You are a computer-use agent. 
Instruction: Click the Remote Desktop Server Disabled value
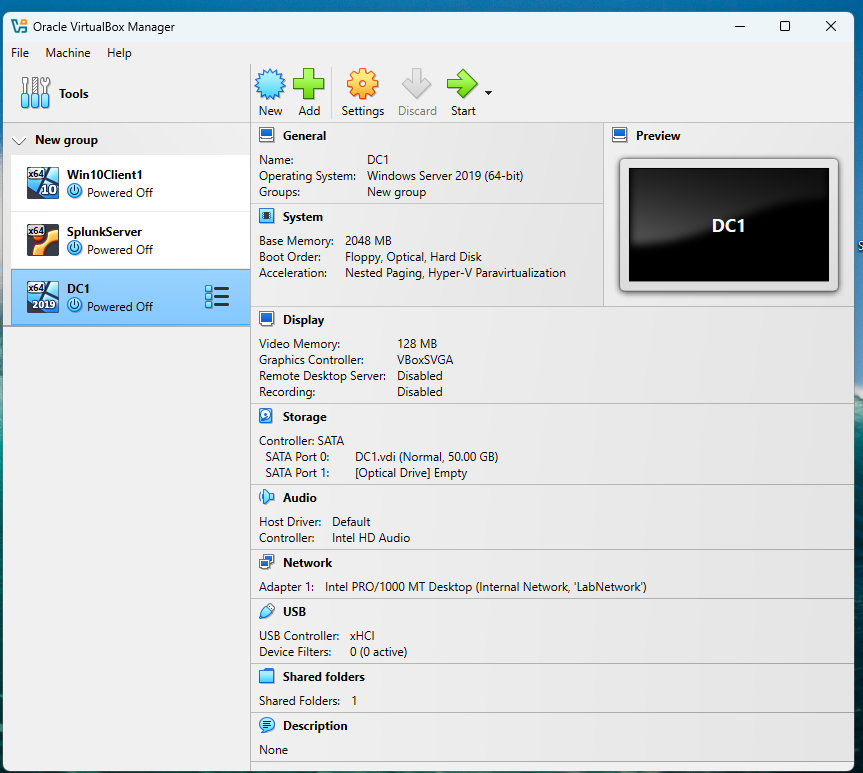[x=420, y=375]
